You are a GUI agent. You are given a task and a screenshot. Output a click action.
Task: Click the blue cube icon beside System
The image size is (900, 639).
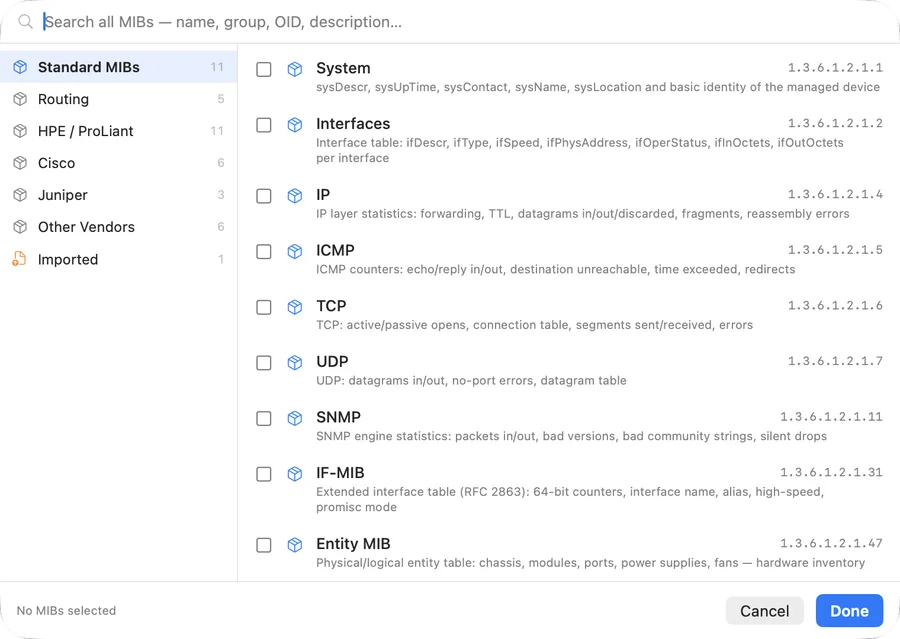(x=295, y=69)
